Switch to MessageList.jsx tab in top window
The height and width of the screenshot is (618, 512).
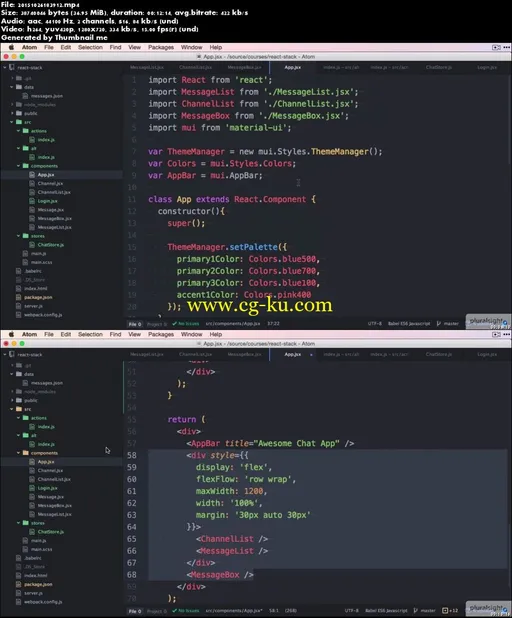coord(147,67)
